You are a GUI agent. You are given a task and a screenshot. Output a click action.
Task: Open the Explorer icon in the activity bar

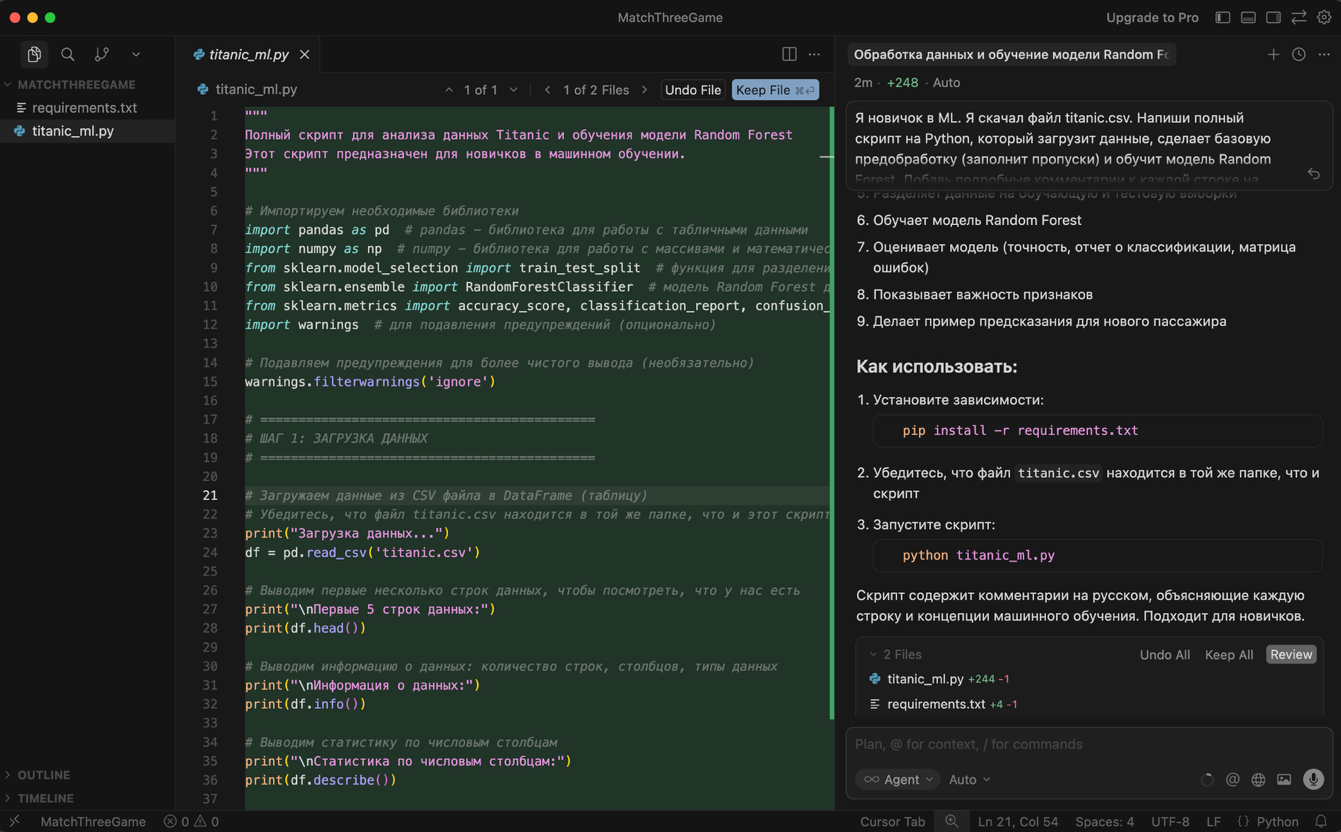[34, 54]
